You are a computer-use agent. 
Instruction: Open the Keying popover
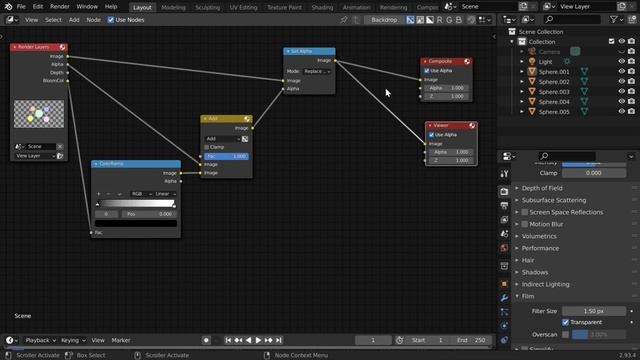coord(73,340)
